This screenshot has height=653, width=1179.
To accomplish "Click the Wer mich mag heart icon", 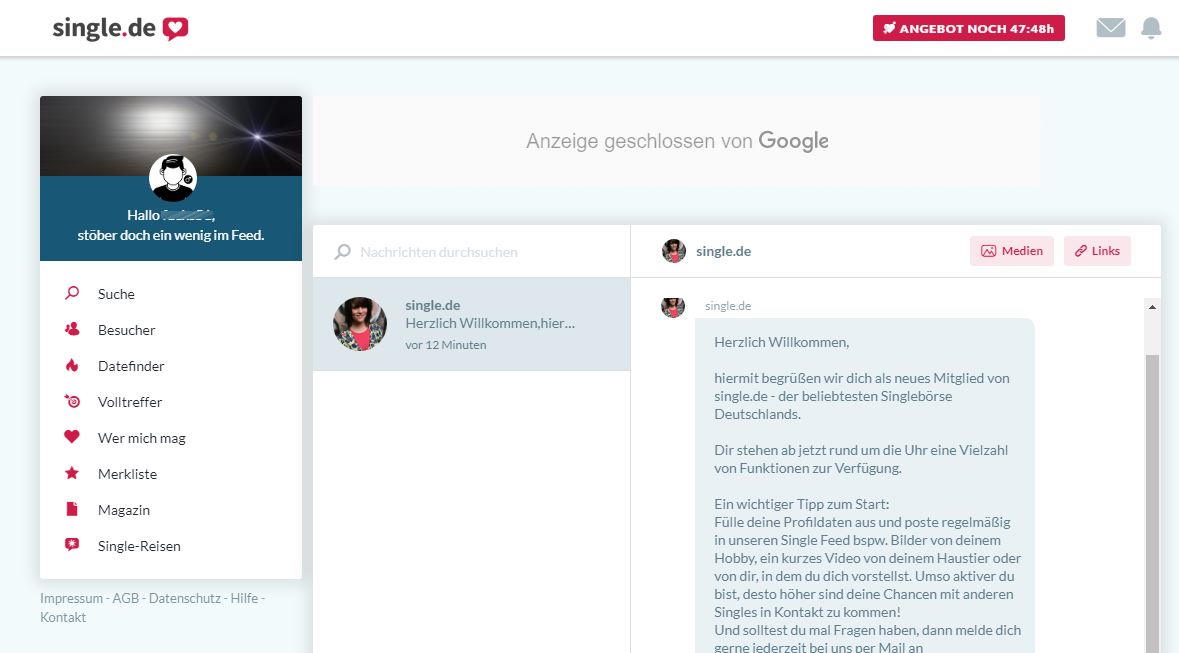I will coord(72,436).
